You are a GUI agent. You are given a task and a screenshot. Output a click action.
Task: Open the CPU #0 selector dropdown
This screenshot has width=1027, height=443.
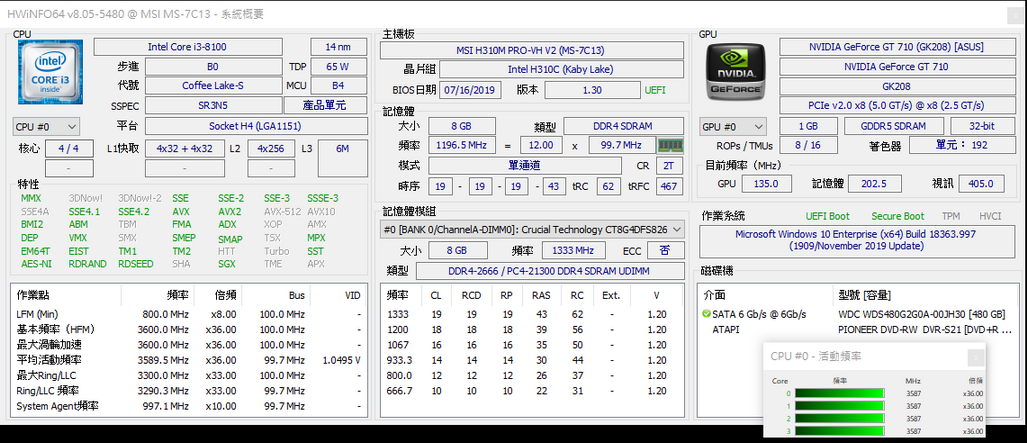pos(46,126)
